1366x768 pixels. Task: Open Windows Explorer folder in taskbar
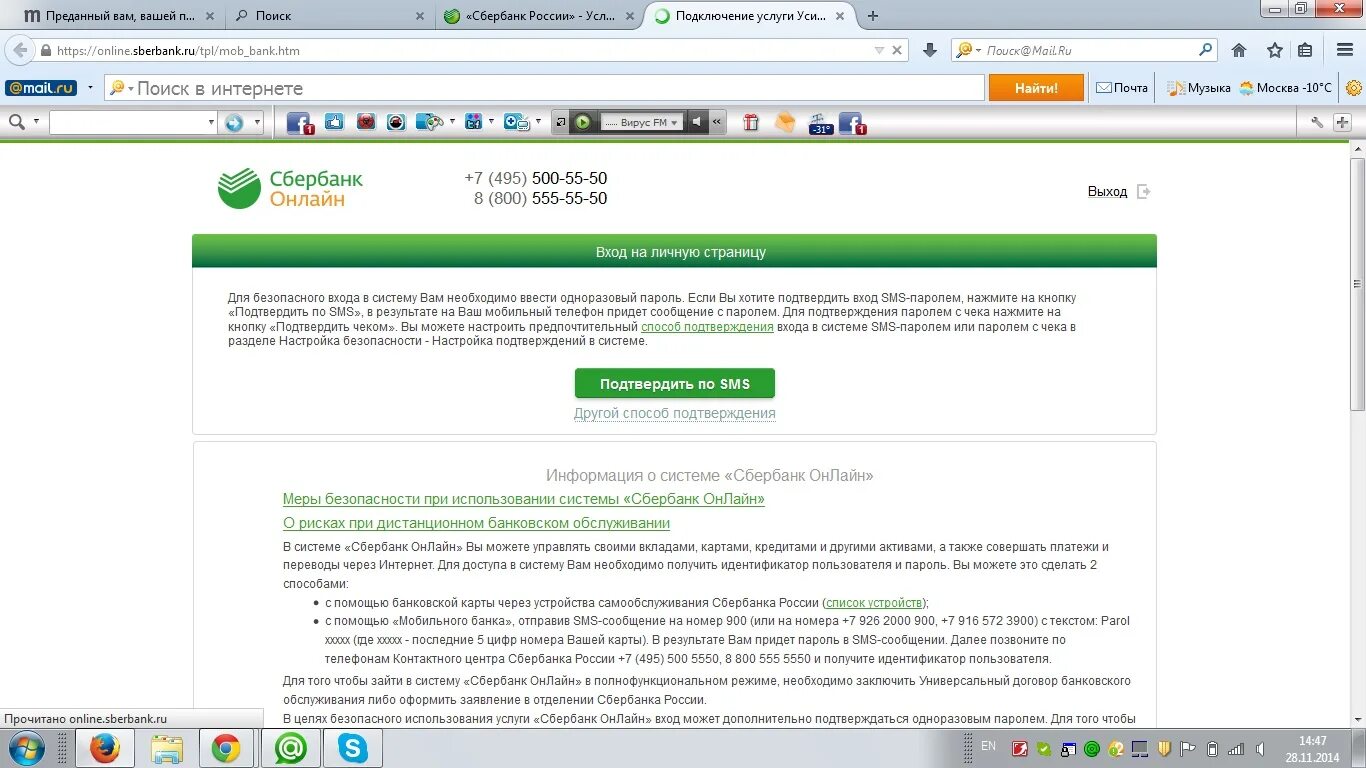[x=167, y=748]
